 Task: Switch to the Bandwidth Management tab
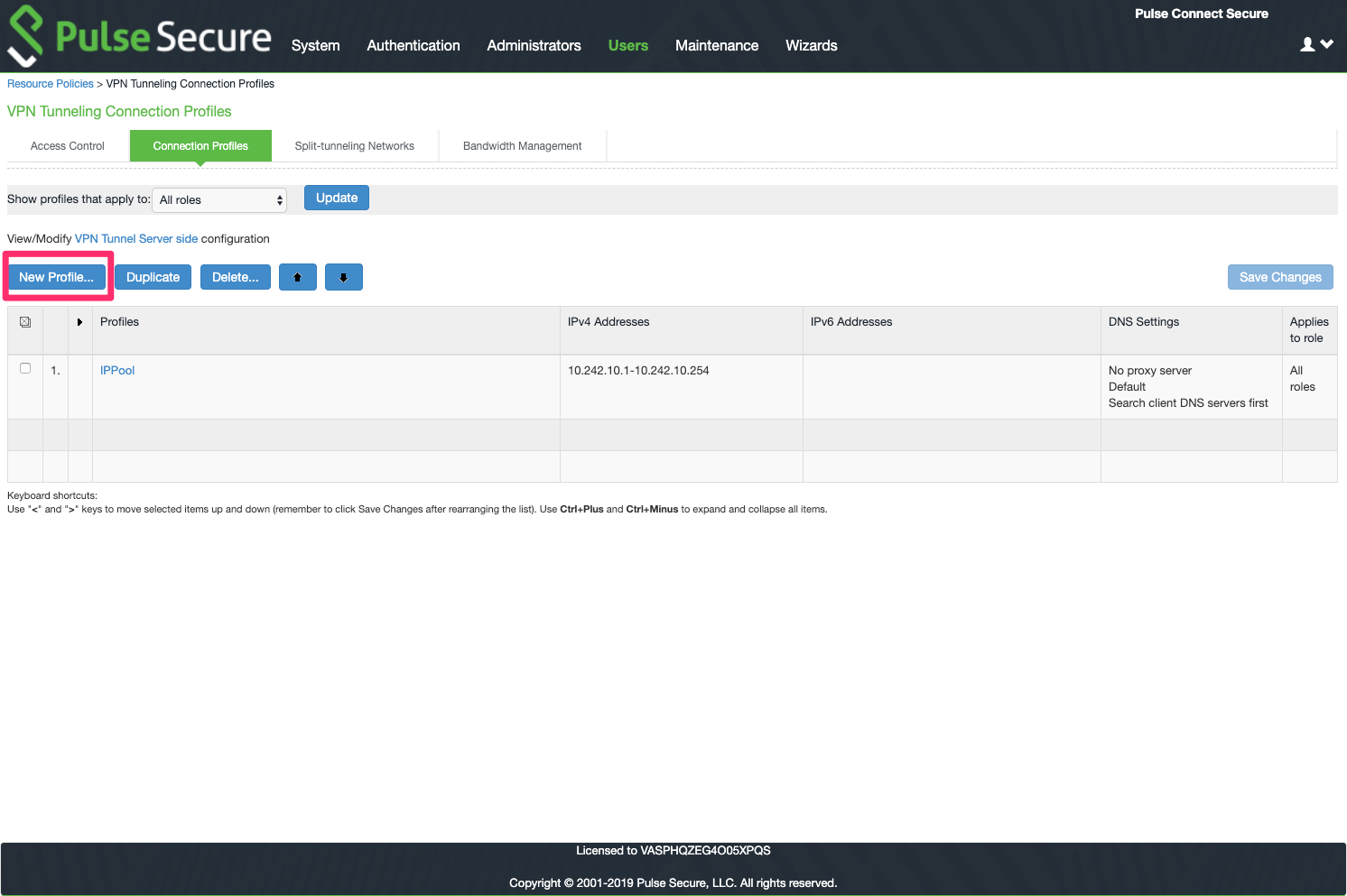[522, 145]
